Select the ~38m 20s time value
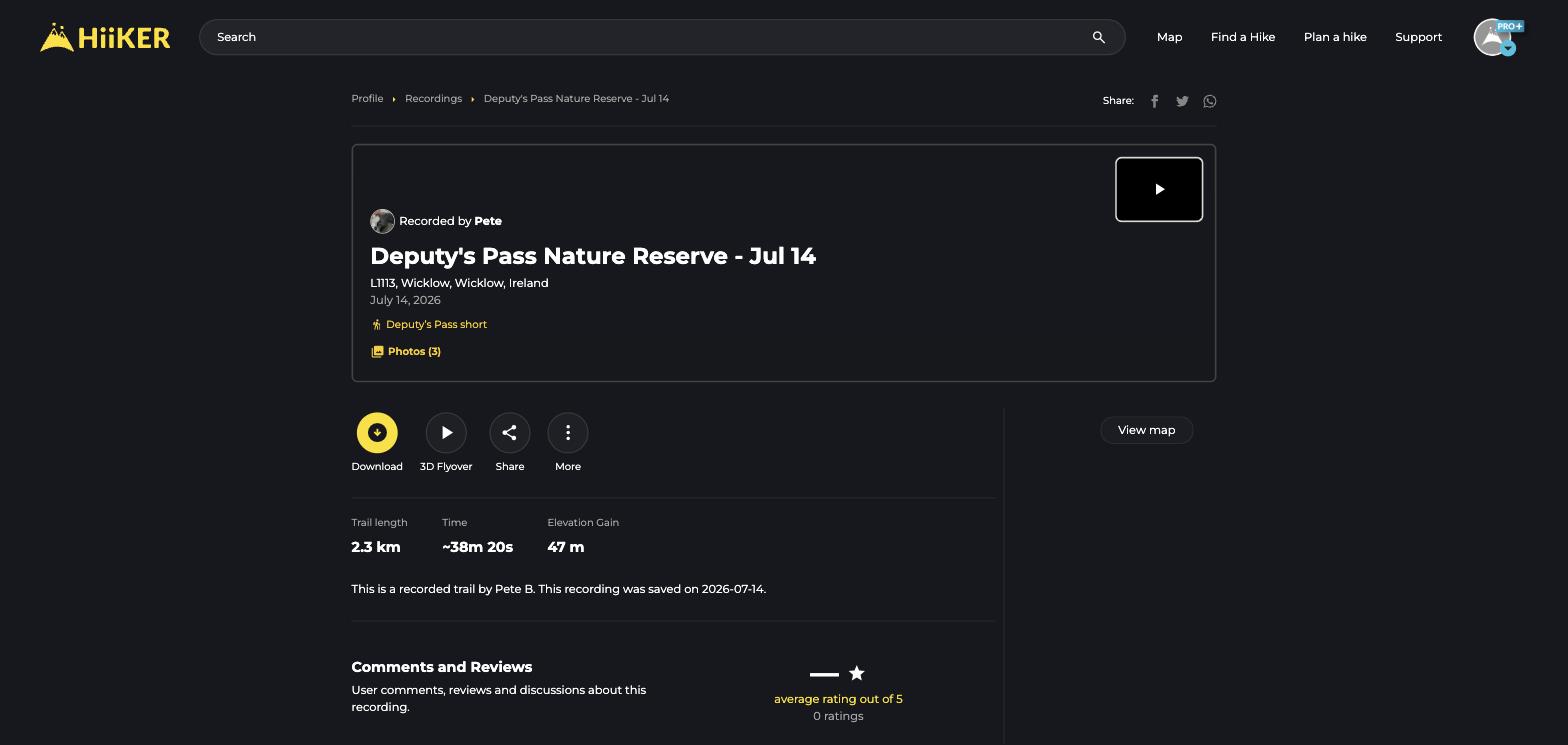 (x=477, y=547)
